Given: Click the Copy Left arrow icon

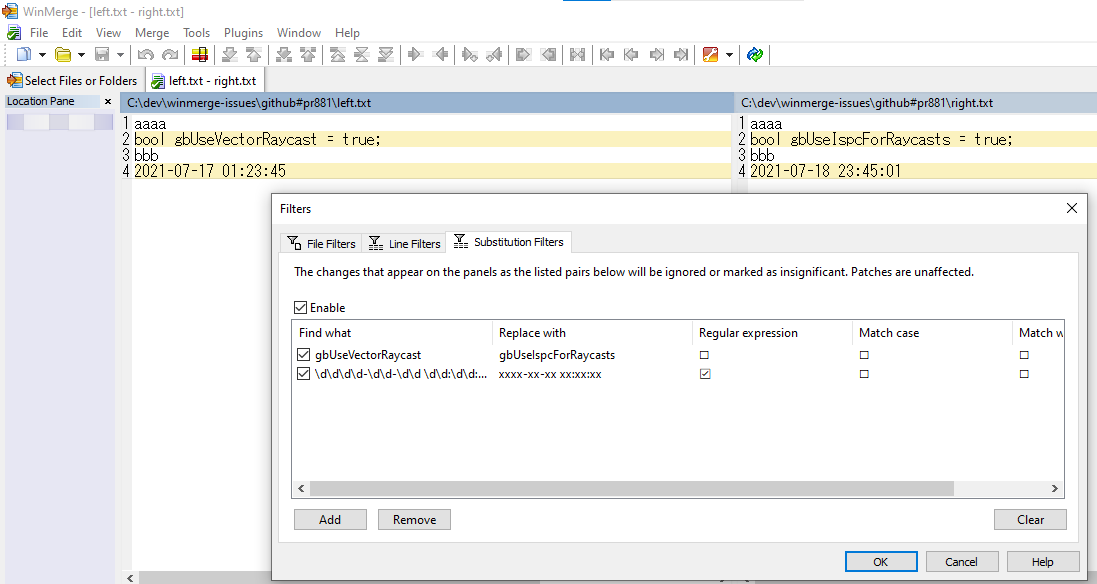Looking at the screenshot, I should (x=440, y=55).
